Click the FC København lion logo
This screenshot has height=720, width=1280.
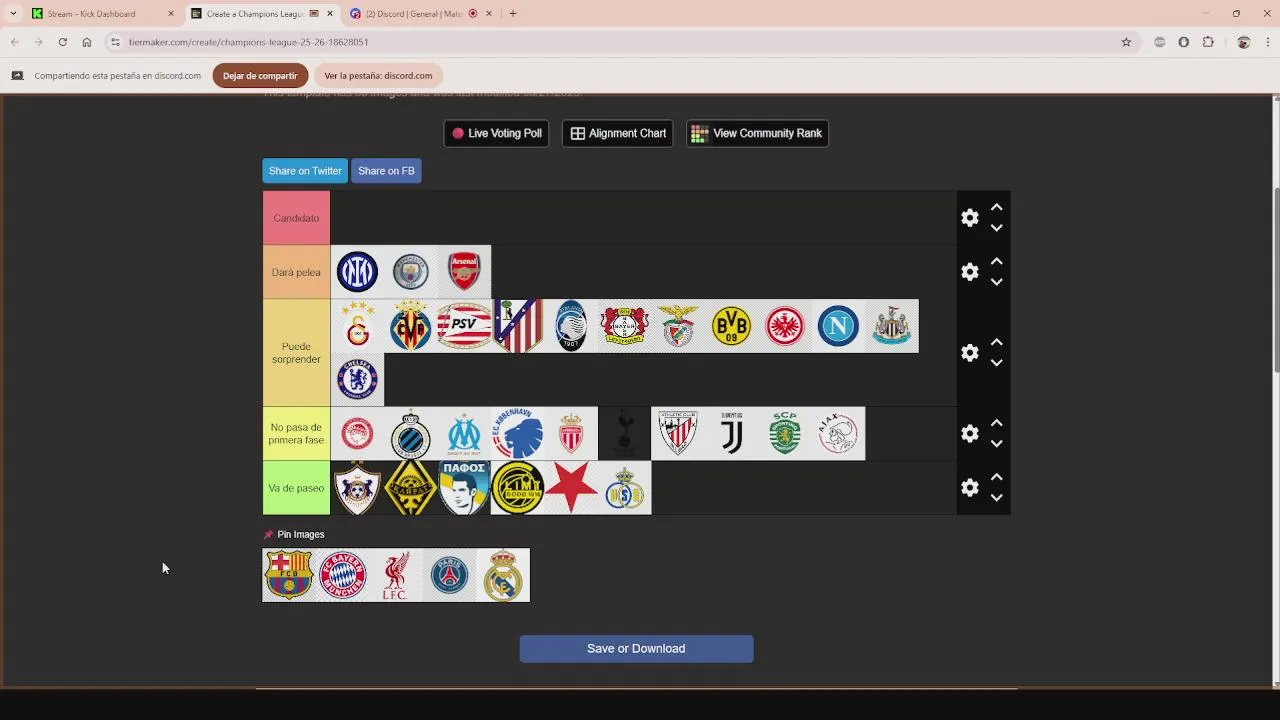[518, 434]
